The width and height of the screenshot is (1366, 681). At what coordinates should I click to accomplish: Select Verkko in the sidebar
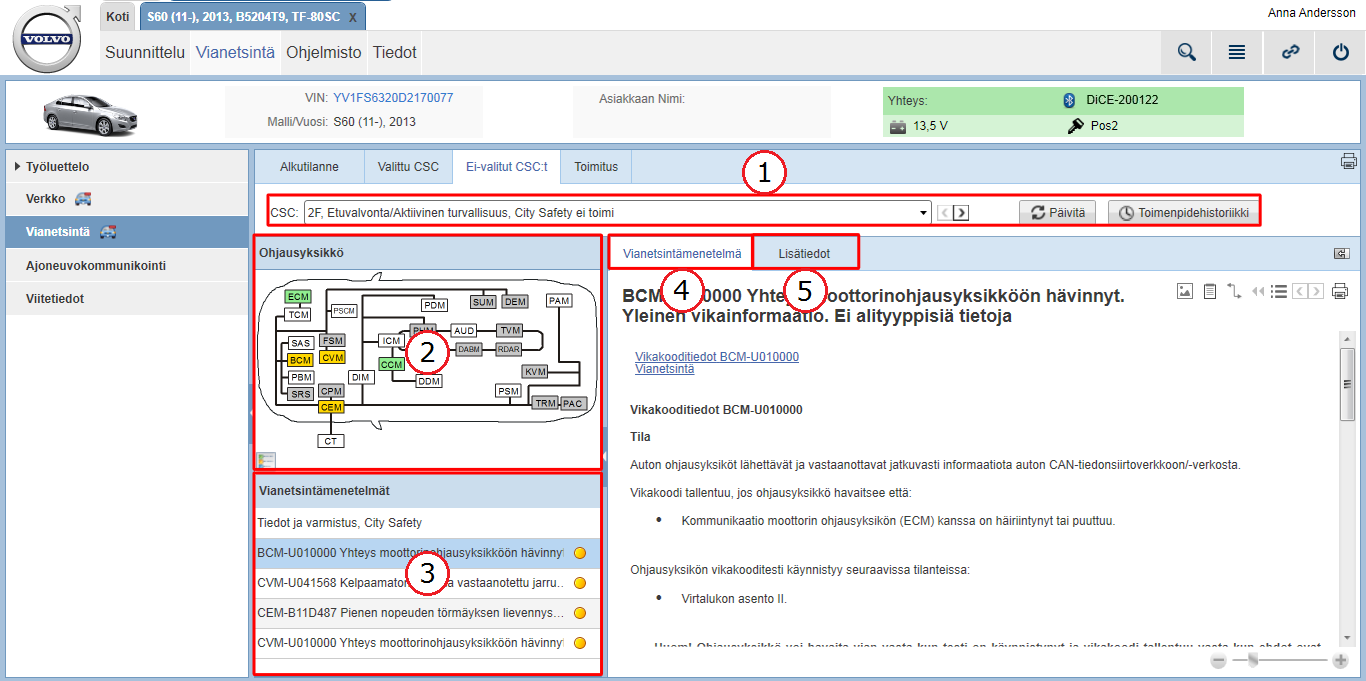pyautogui.click(x=127, y=199)
